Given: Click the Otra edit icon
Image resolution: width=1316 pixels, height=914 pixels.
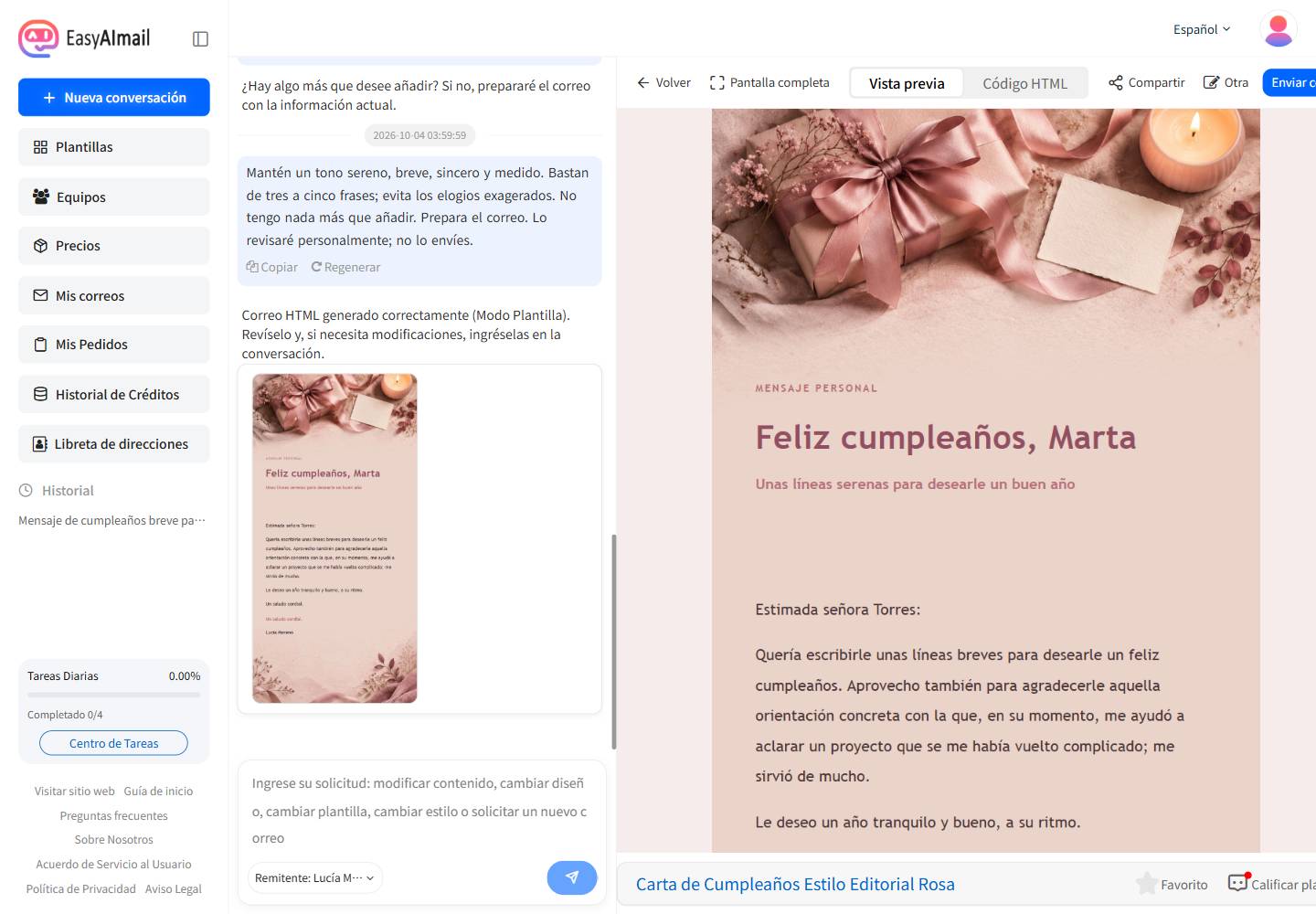Looking at the screenshot, I should [x=1211, y=82].
